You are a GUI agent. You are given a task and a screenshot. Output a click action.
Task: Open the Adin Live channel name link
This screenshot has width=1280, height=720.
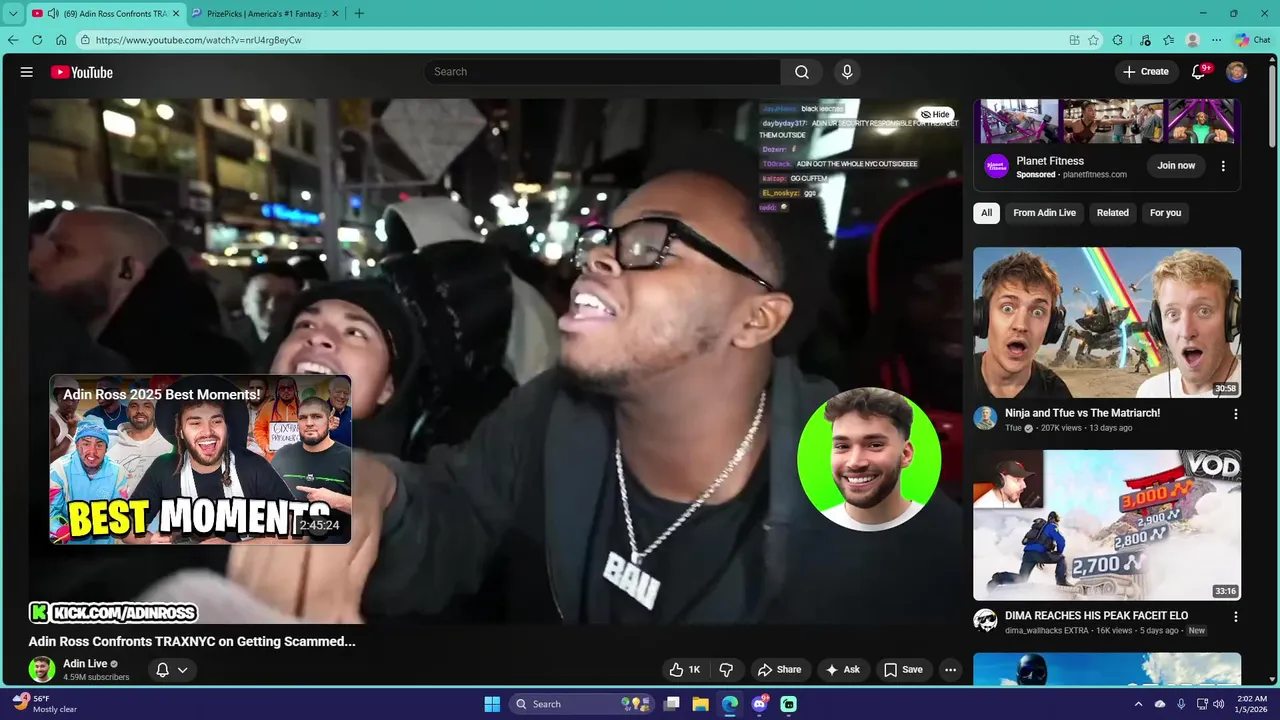[x=85, y=663]
